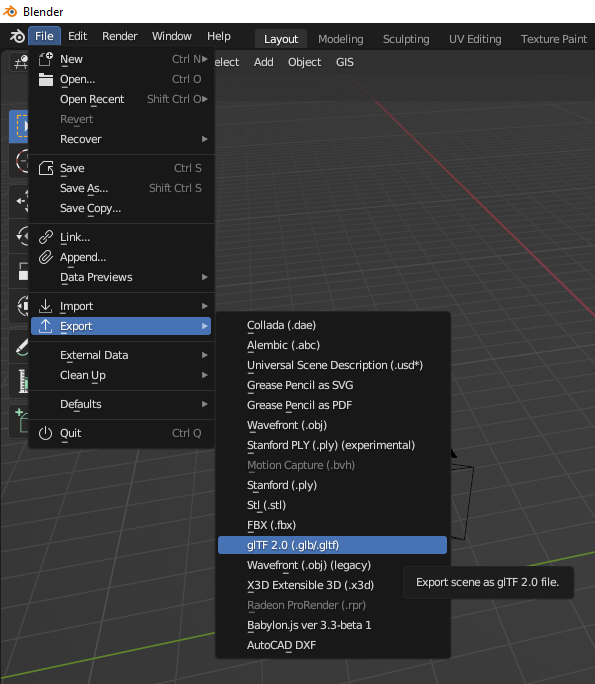This screenshot has height=684, width=595.
Task: Choose Save As... from File menu
Action: pyautogui.click(x=121, y=188)
